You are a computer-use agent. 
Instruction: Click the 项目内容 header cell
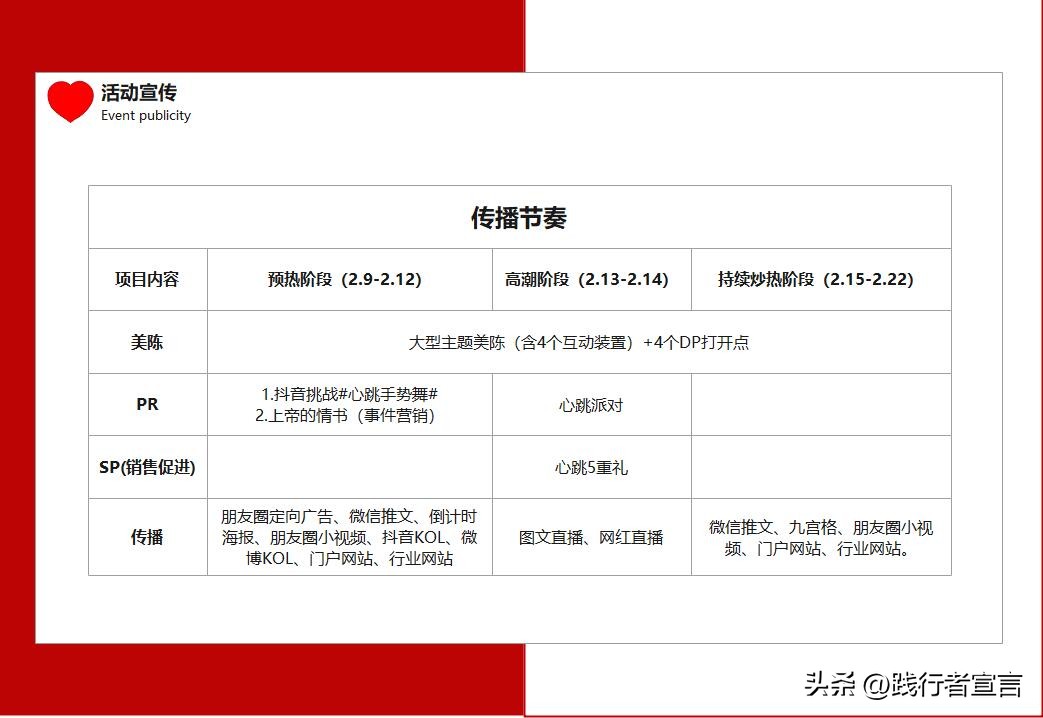[148, 279]
